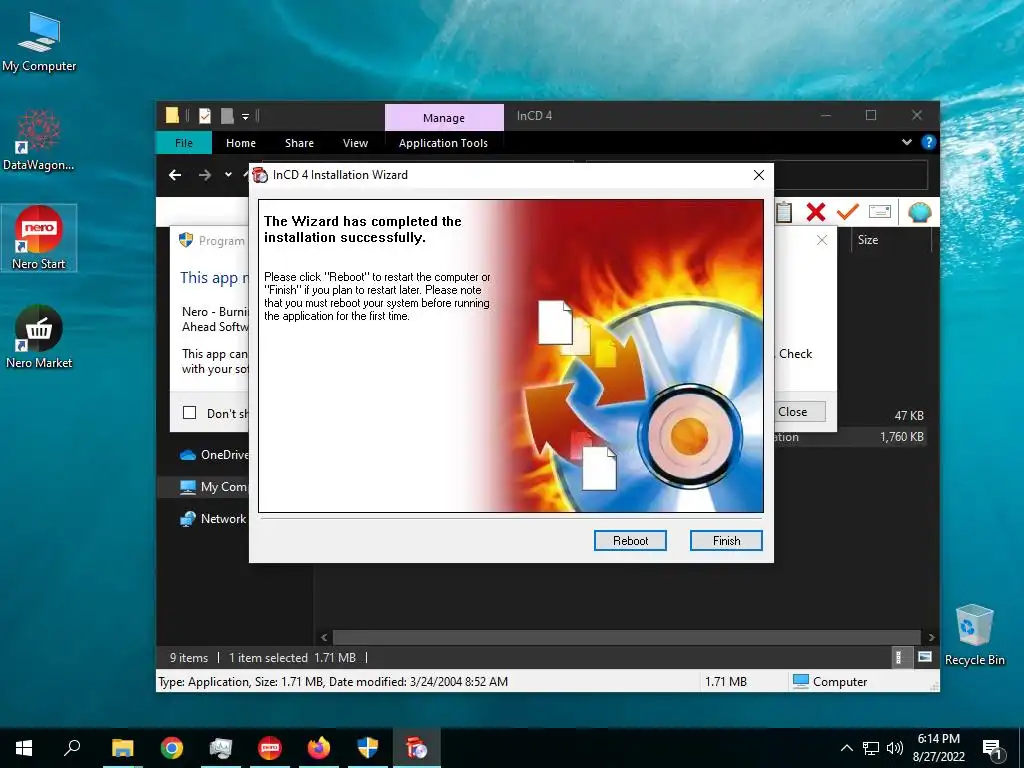Click Finish in the InCD wizard

(726, 541)
